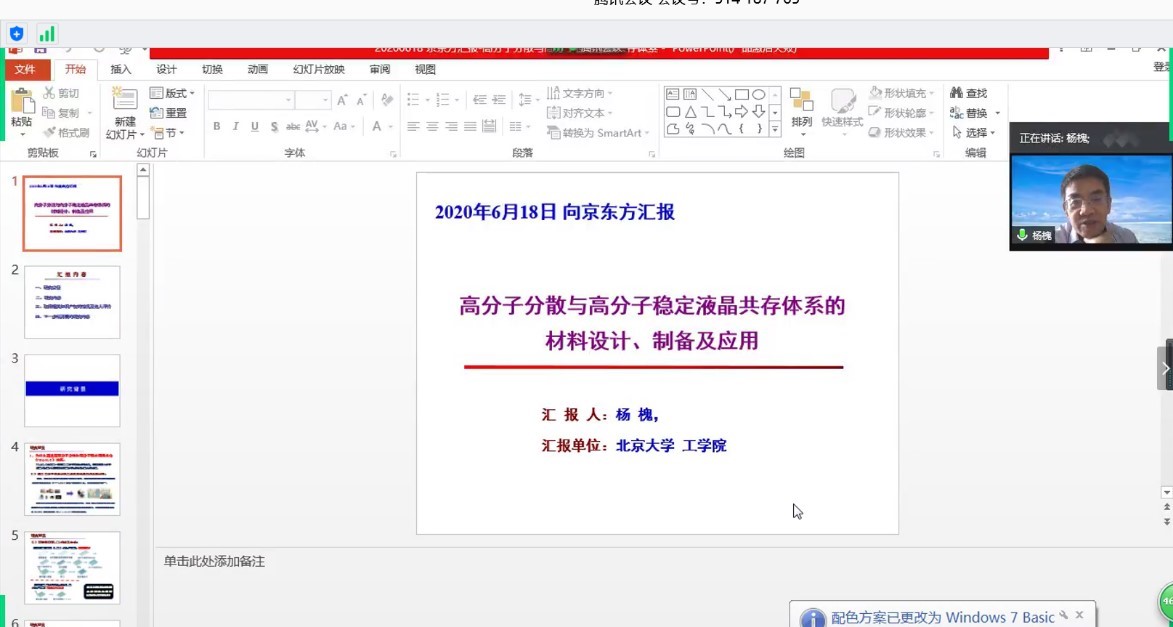The height and width of the screenshot is (627, 1173).
Task: Open the Slide Show (幻灯片放映) tab
Action: [x=318, y=69]
